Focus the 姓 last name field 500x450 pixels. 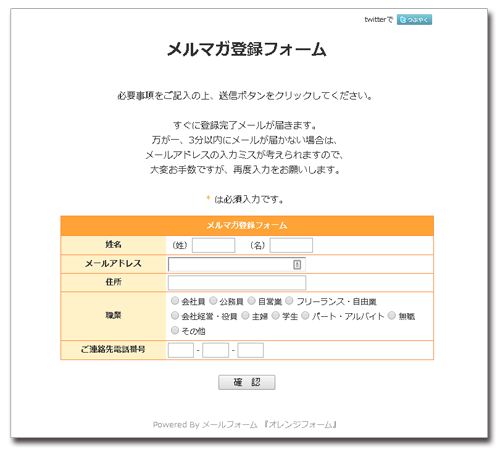[213, 245]
